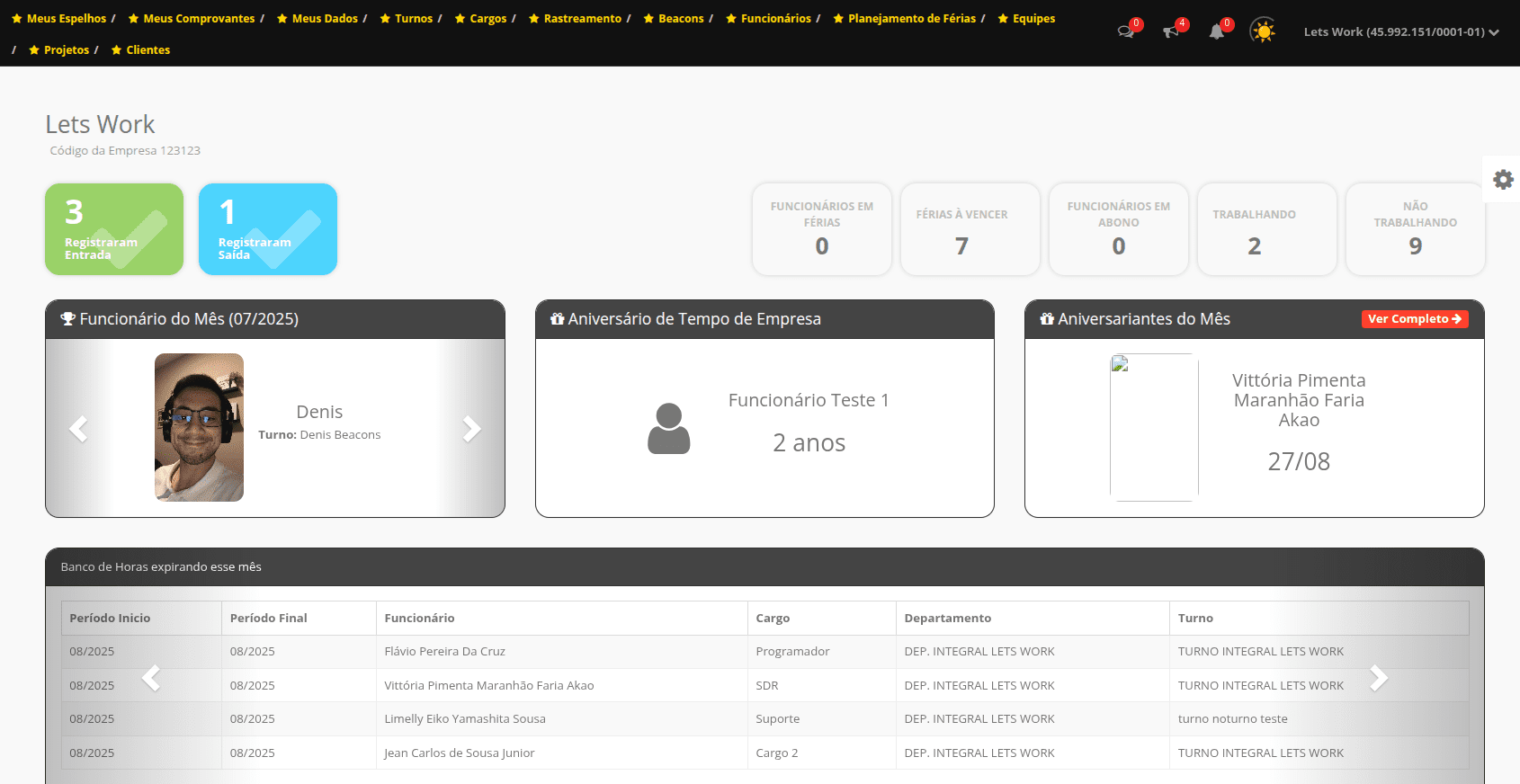Click the Cargo 2 cell

point(821,753)
